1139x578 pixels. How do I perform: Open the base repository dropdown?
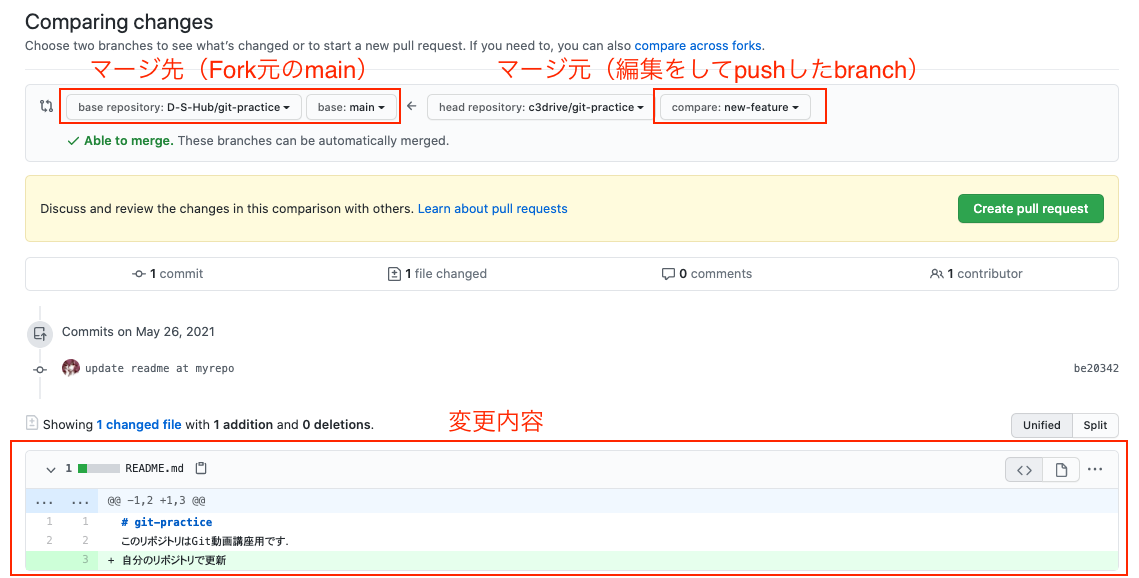[184, 107]
